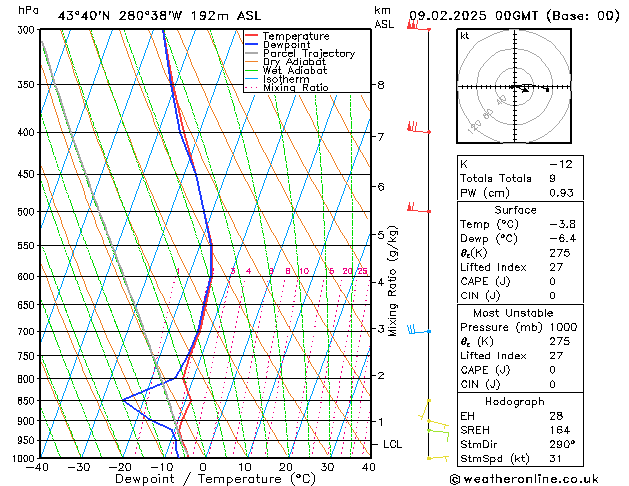Select the Temperature legend entry

click(x=297, y=36)
